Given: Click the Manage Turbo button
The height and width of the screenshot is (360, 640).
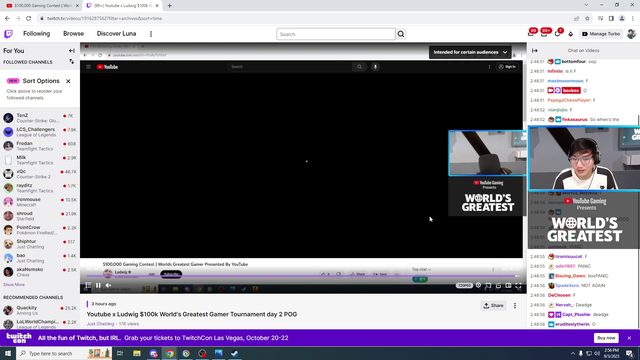Looking at the screenshot, I should [601, 34].
